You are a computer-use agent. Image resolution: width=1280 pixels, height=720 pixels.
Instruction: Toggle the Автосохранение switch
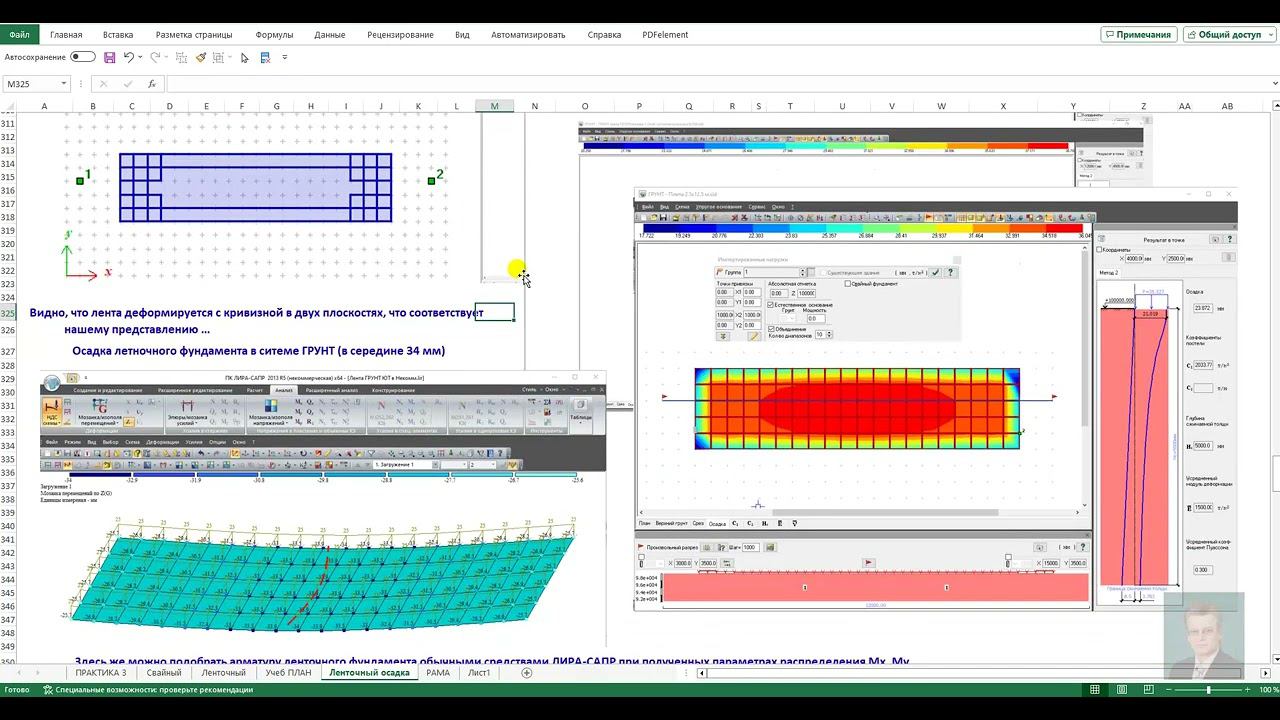point(83,57)
